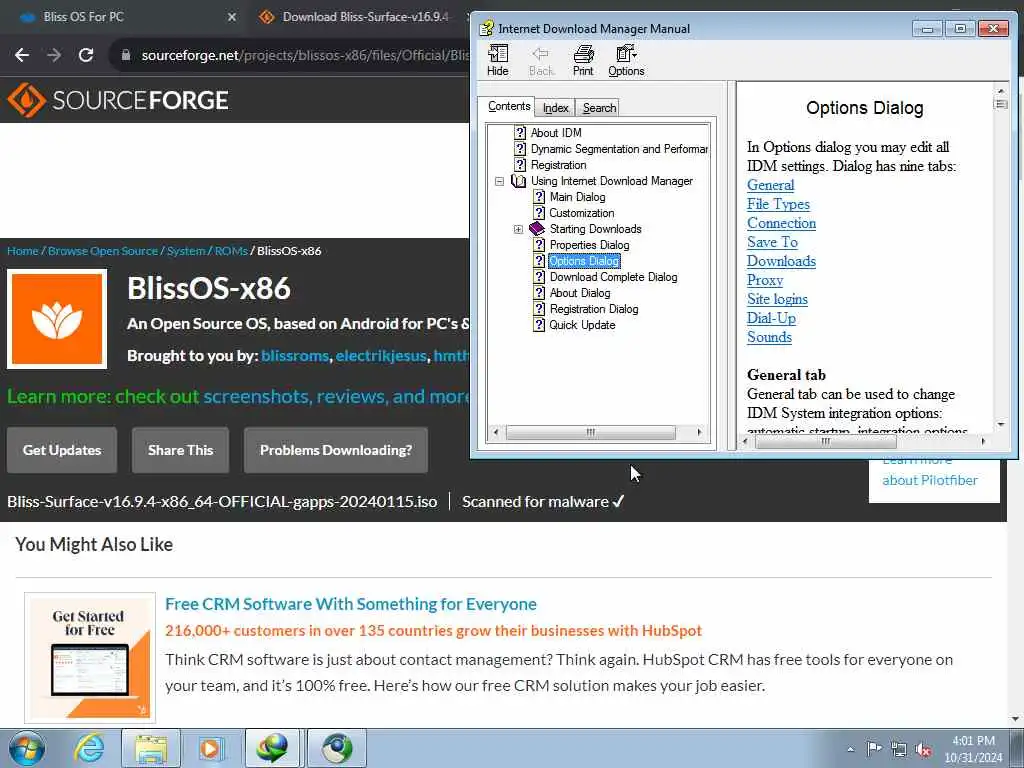The image size is (1024, 768).
Task: Launch Internet Explorer from the taskbar
Action: [x=88, y=748]
